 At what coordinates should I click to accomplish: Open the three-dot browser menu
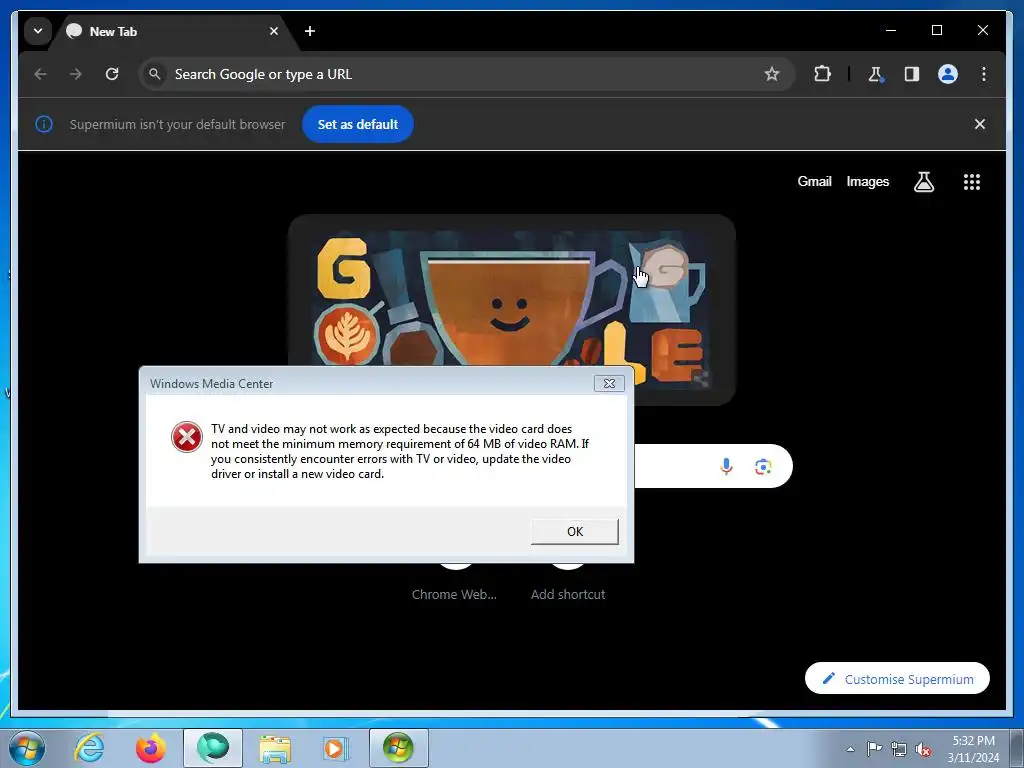[x=984, y=74]
